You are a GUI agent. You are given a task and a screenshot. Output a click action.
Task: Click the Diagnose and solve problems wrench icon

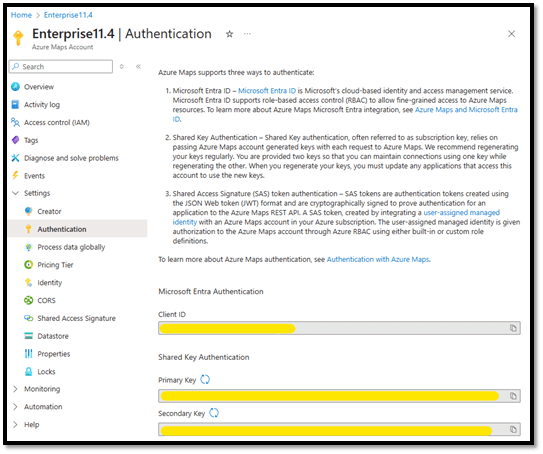[15, 158]
